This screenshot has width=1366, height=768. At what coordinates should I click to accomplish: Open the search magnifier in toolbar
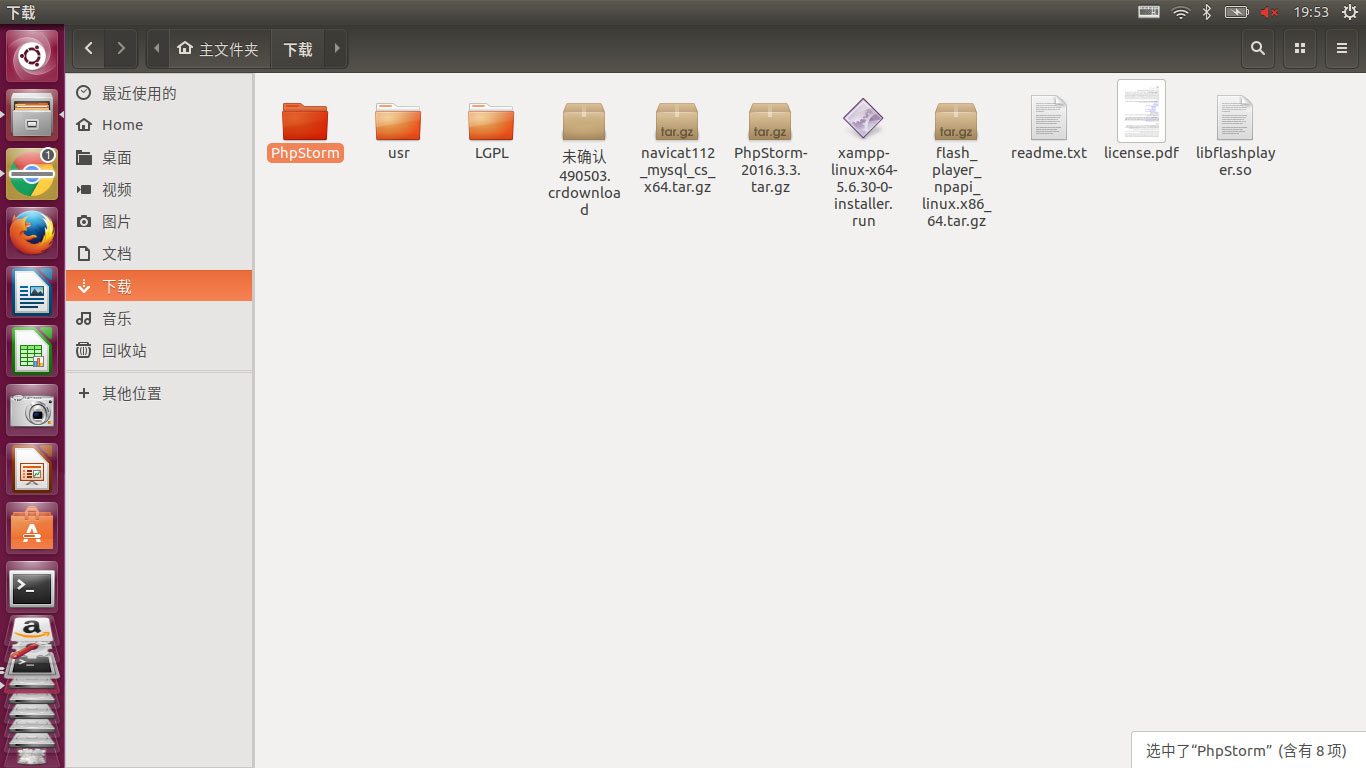coord(1258,48)
